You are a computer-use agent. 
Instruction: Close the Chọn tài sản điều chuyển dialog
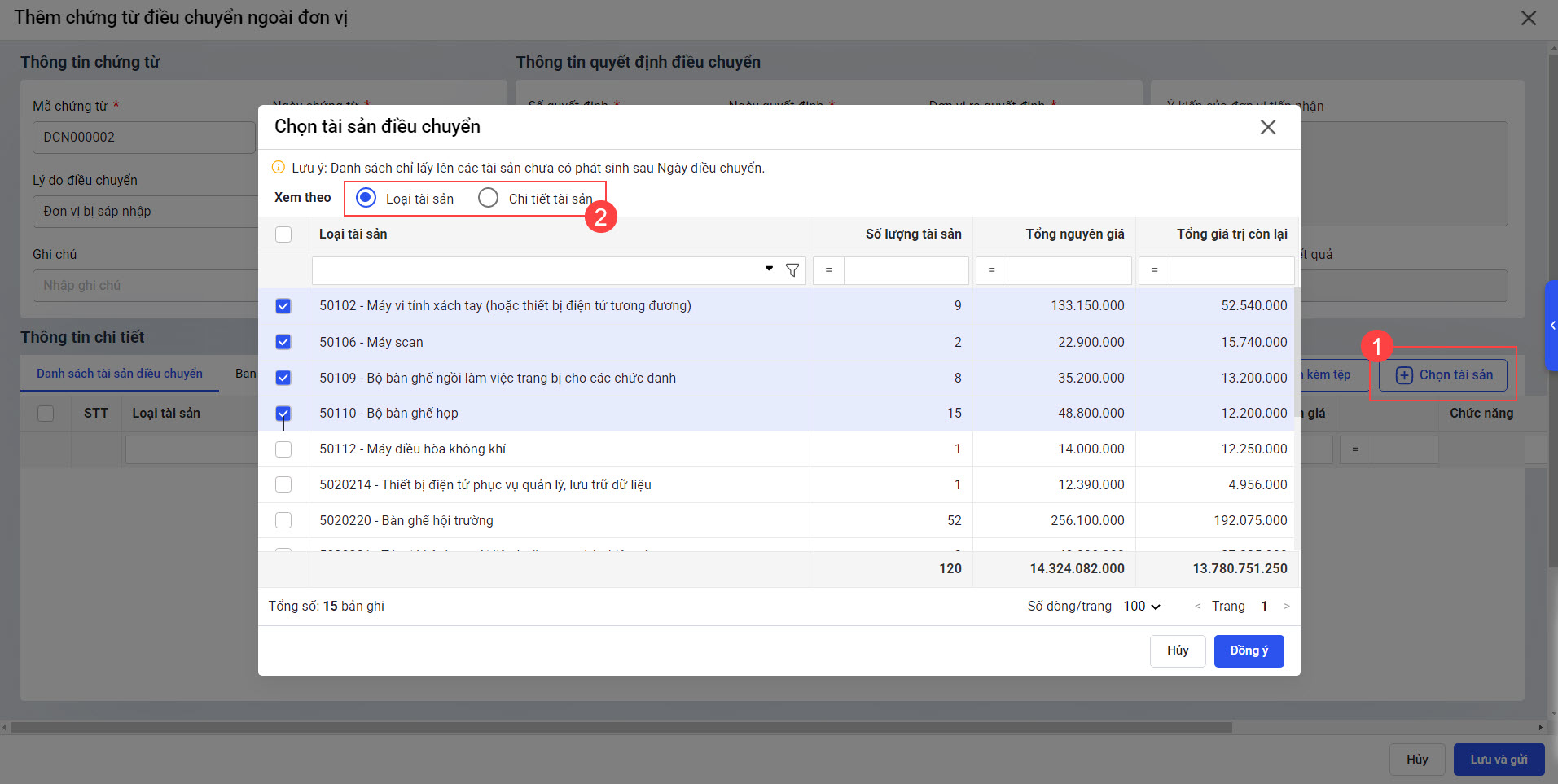coord(1267,127)
